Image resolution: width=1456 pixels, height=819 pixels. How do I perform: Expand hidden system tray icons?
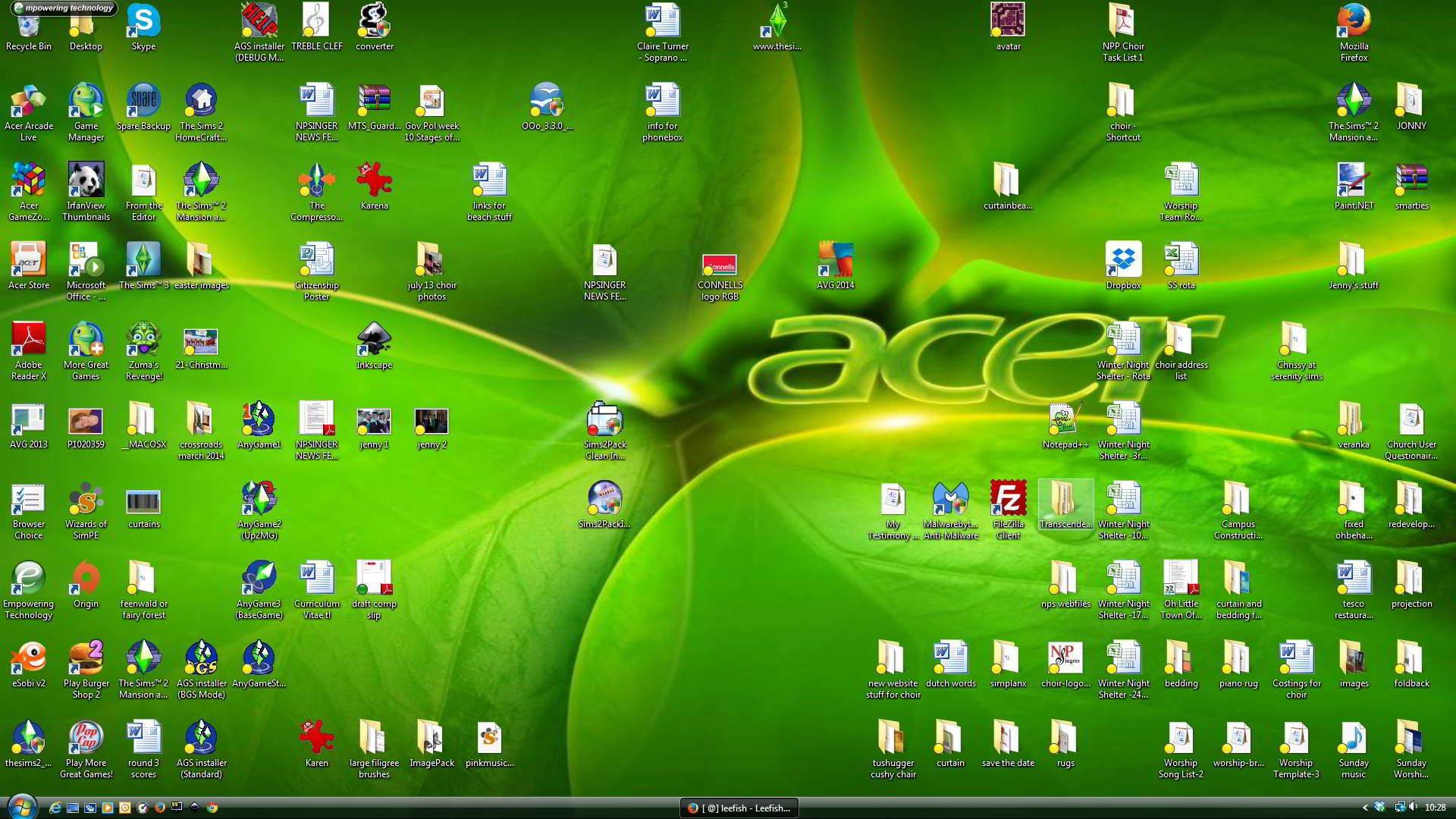coord(1365,808)
